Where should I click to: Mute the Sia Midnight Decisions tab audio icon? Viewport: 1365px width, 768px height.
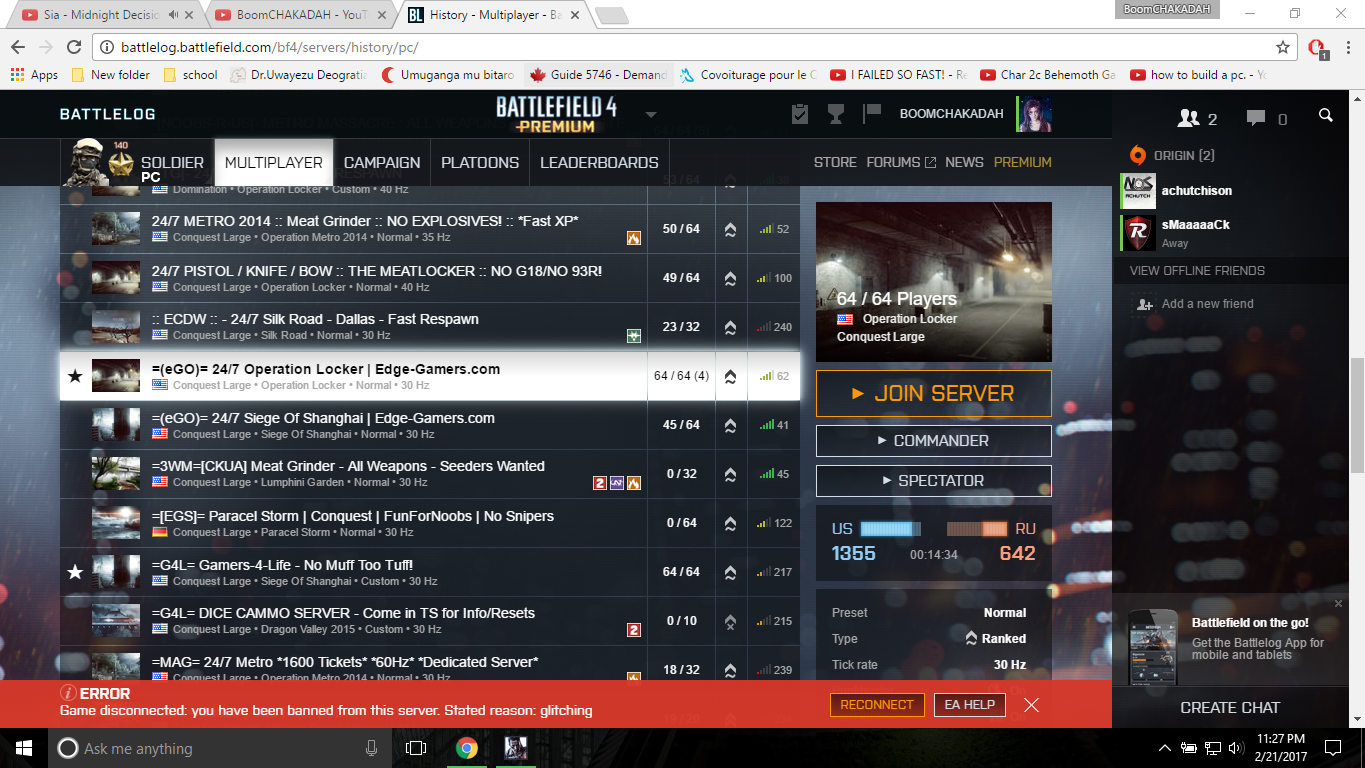click(x=174, y=15)
